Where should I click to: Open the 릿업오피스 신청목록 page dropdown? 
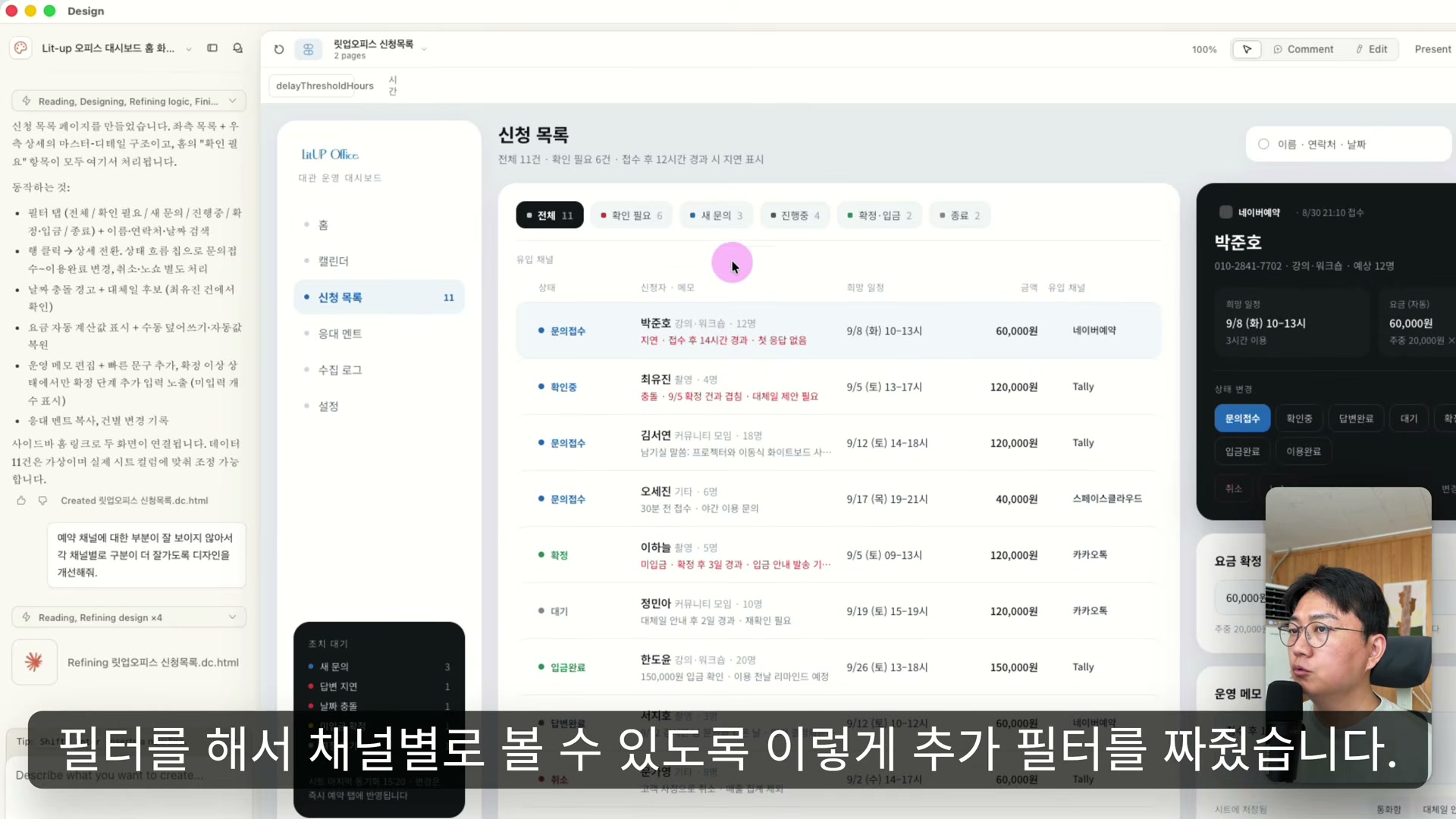tap(424, 49)
